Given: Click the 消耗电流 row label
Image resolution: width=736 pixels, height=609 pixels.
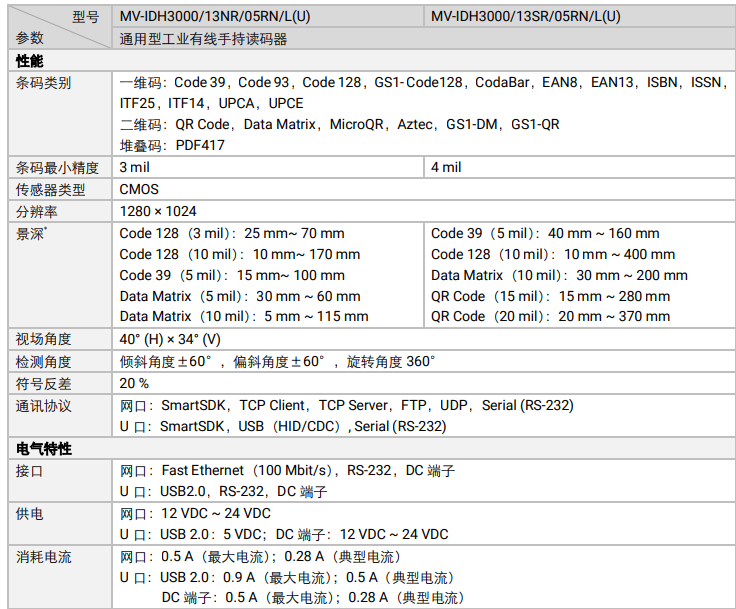Looking at the screenshot, I should coord(43,557).
